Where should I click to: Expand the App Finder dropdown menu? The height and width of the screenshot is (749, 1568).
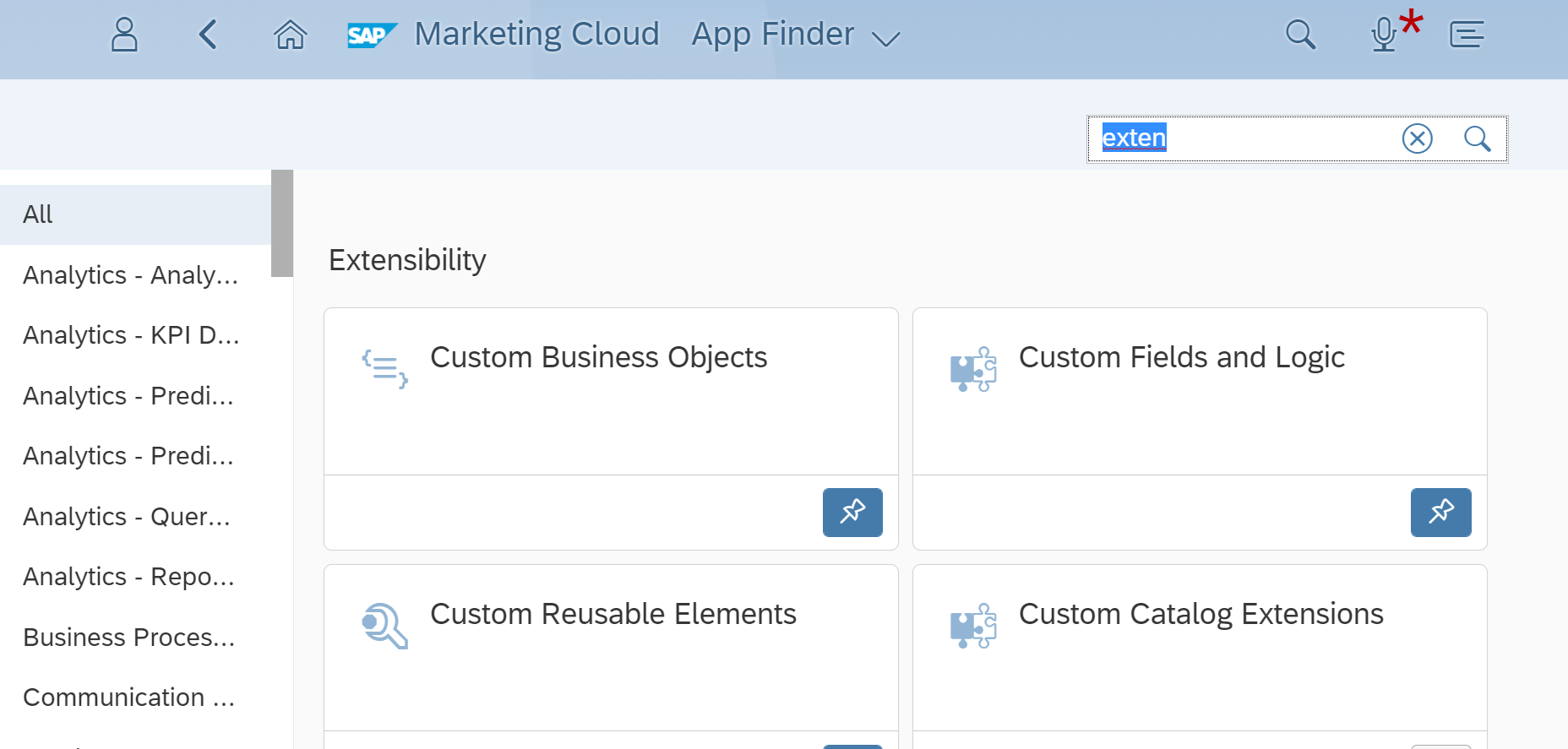coord(885,38)
